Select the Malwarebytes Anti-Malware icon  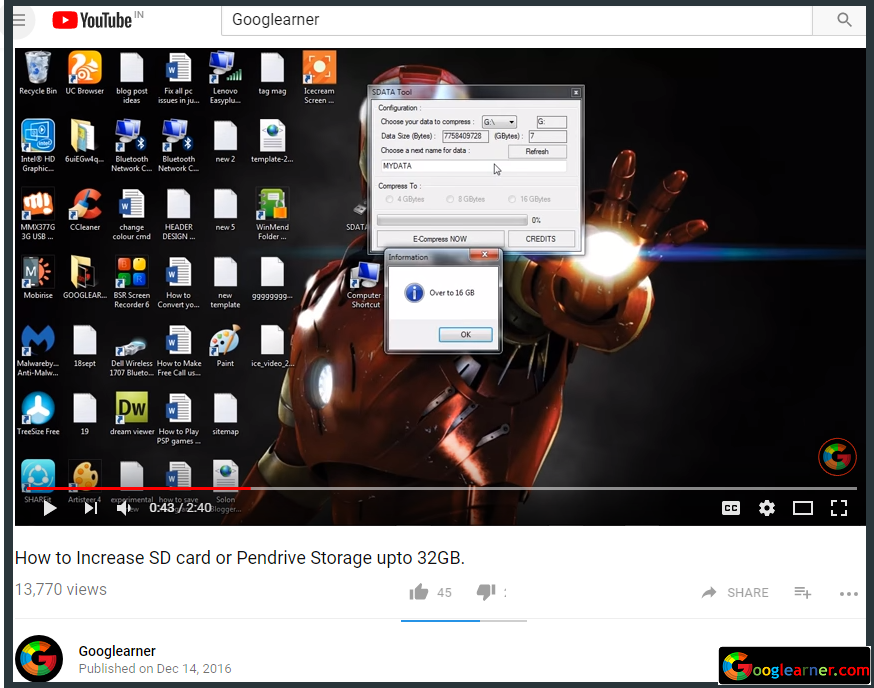tap(38, 351)
